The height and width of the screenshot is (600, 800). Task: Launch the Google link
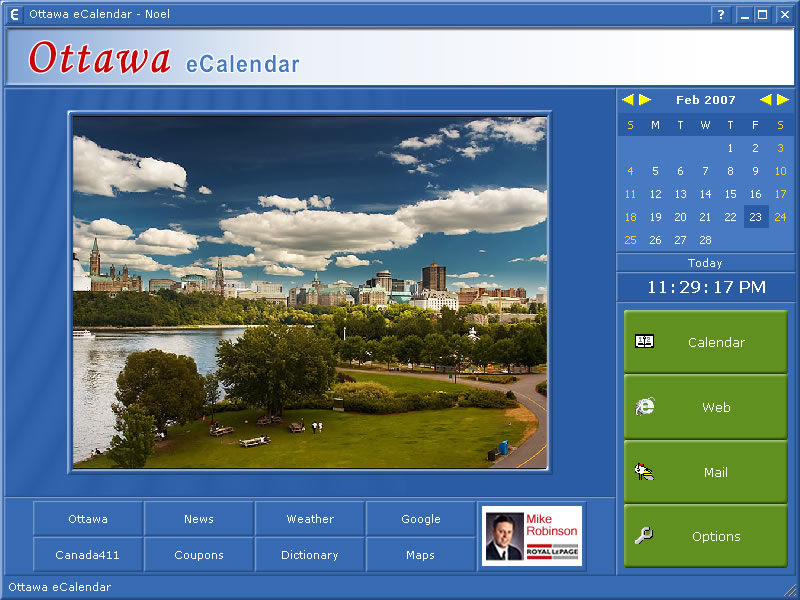pyautogui.click(x=421, y=519)
